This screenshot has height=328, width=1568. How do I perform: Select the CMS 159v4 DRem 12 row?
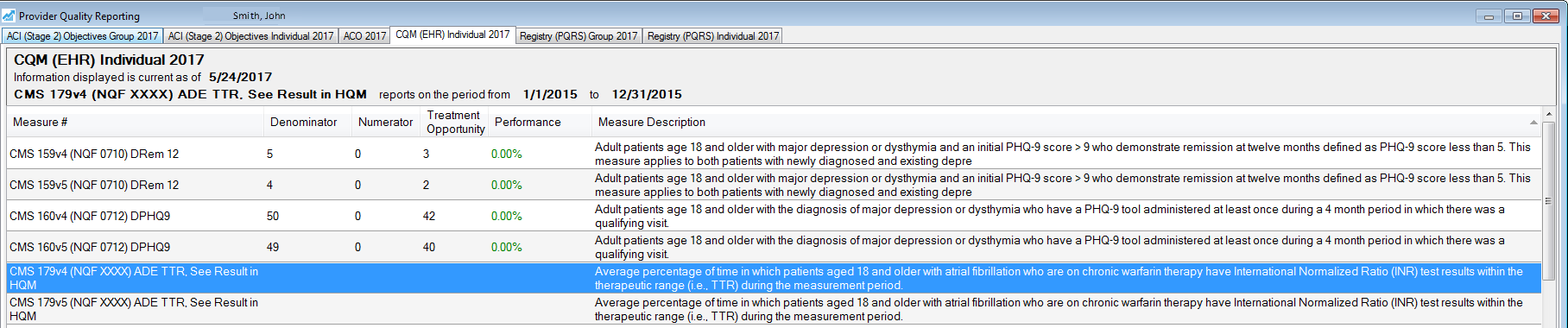click(x=774, y=154)
